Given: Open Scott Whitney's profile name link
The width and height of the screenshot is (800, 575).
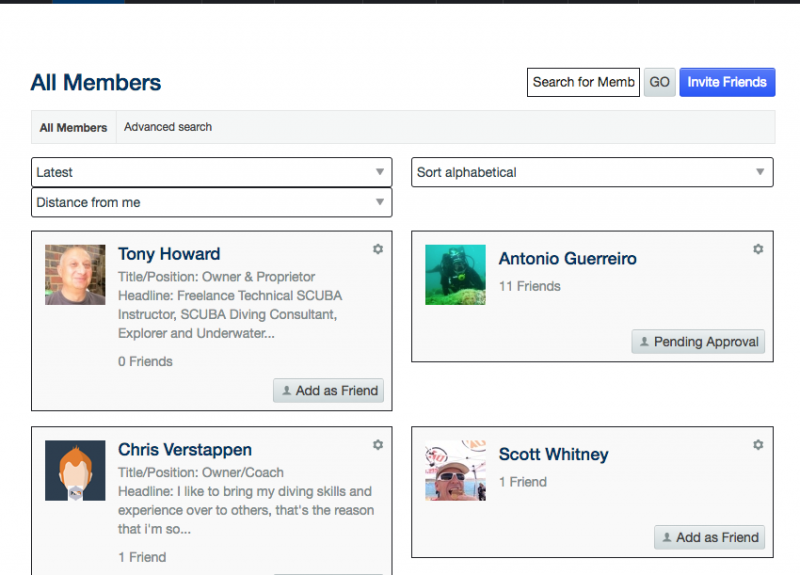Looking at the screenshot, I should [554, 454].
